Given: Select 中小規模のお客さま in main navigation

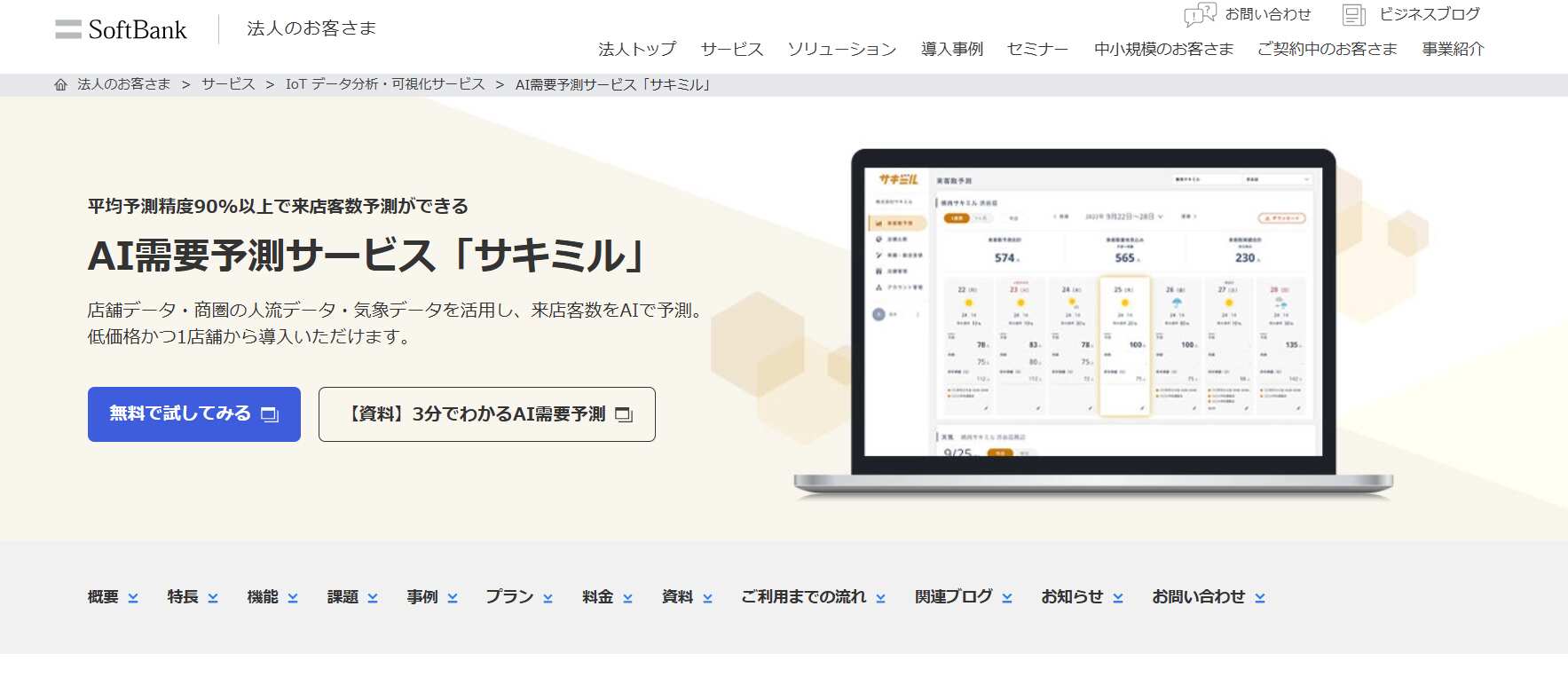Looking at the screenshot, I should click(1164, 49).
